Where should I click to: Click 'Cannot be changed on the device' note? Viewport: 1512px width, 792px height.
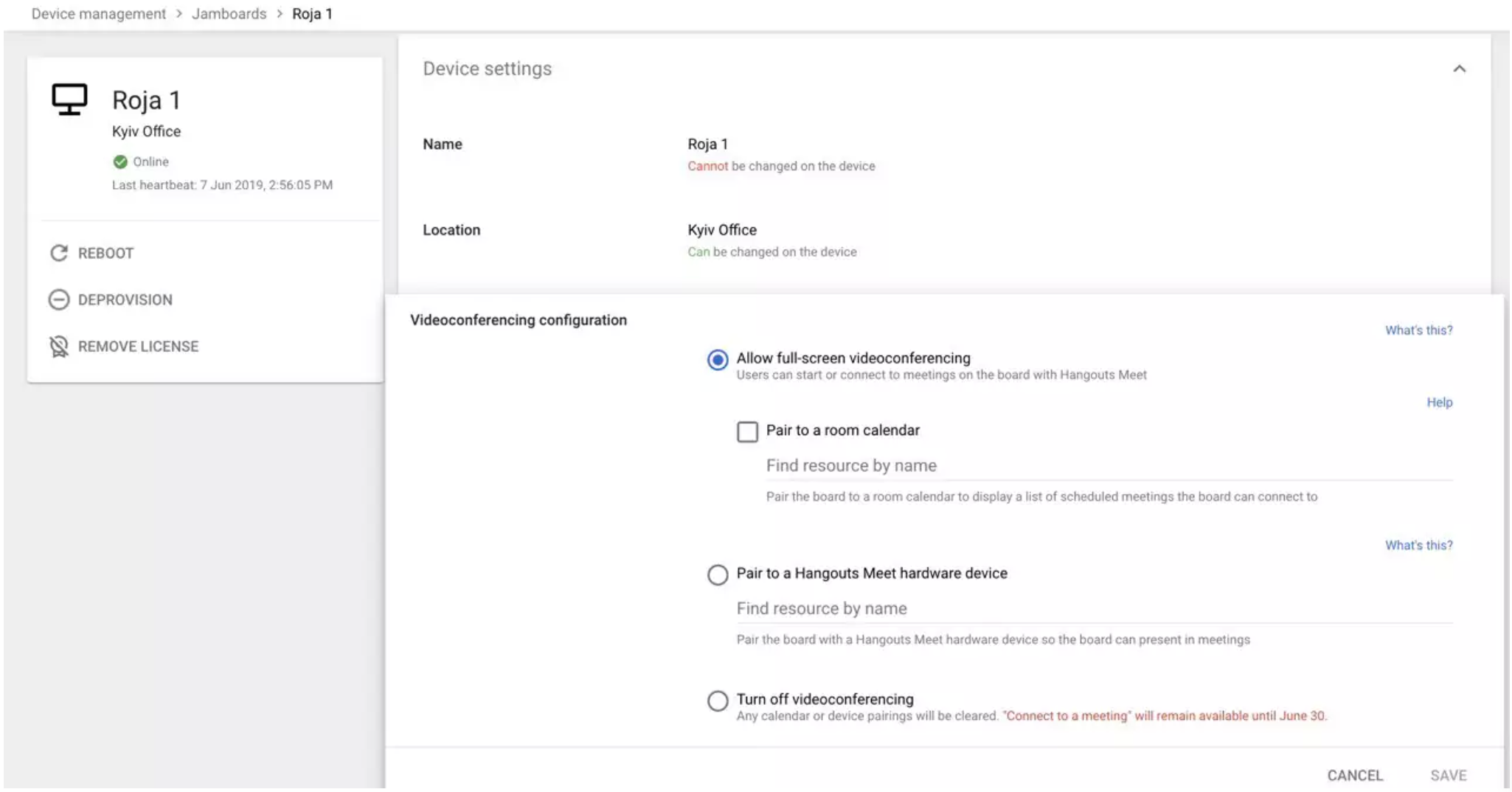[x=781, y=166]
